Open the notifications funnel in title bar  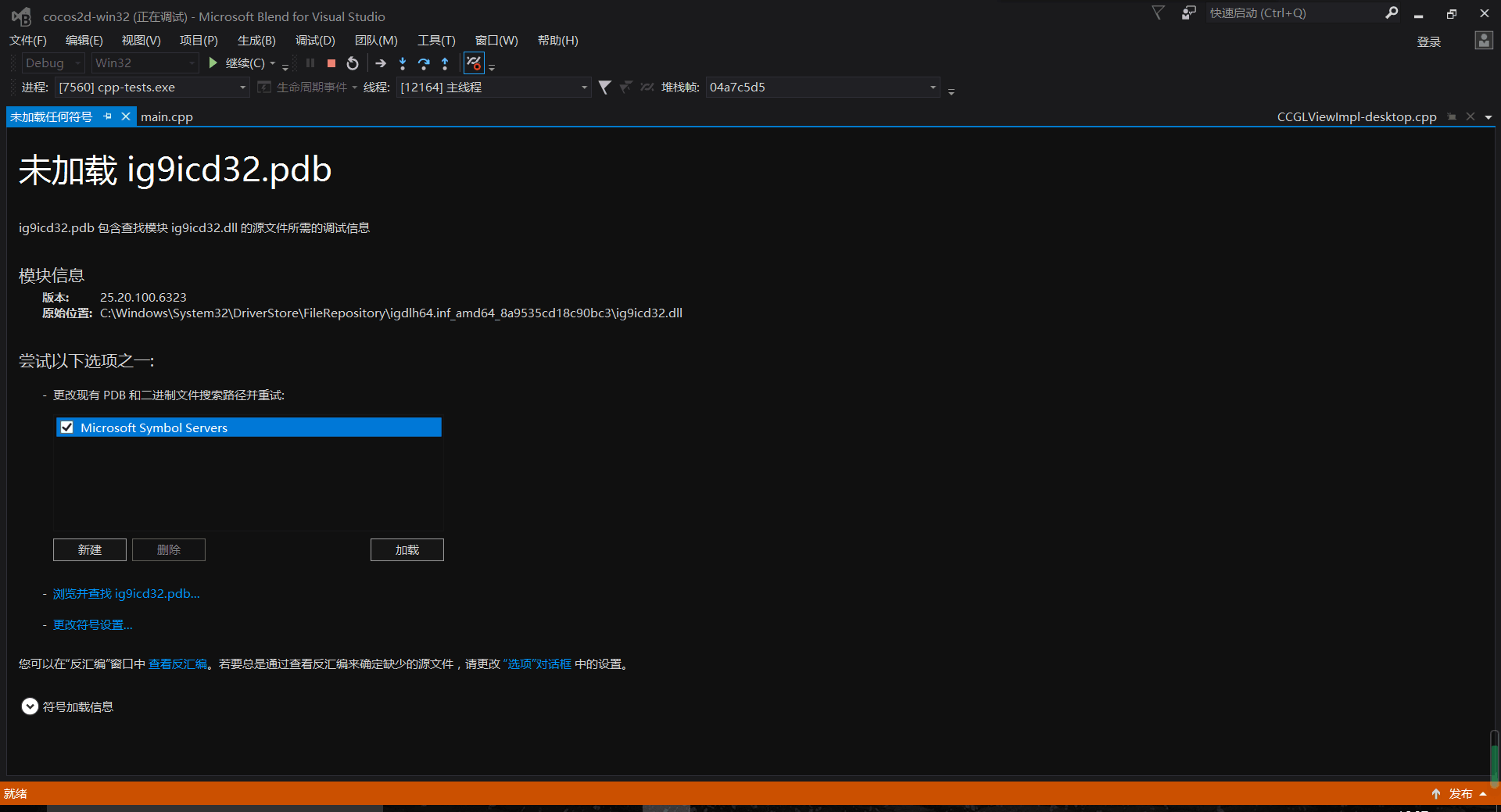(1159, 13)
